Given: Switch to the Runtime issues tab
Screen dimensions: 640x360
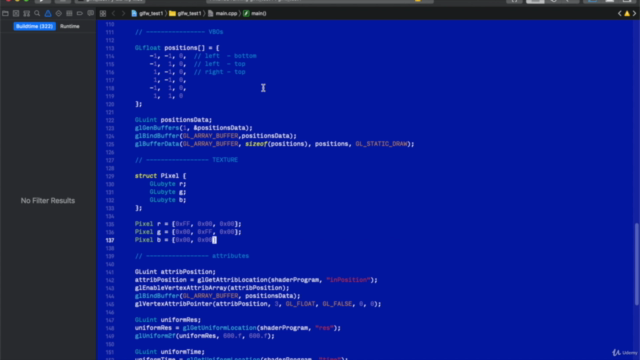Looking at the screenshot, I should 70,26.
